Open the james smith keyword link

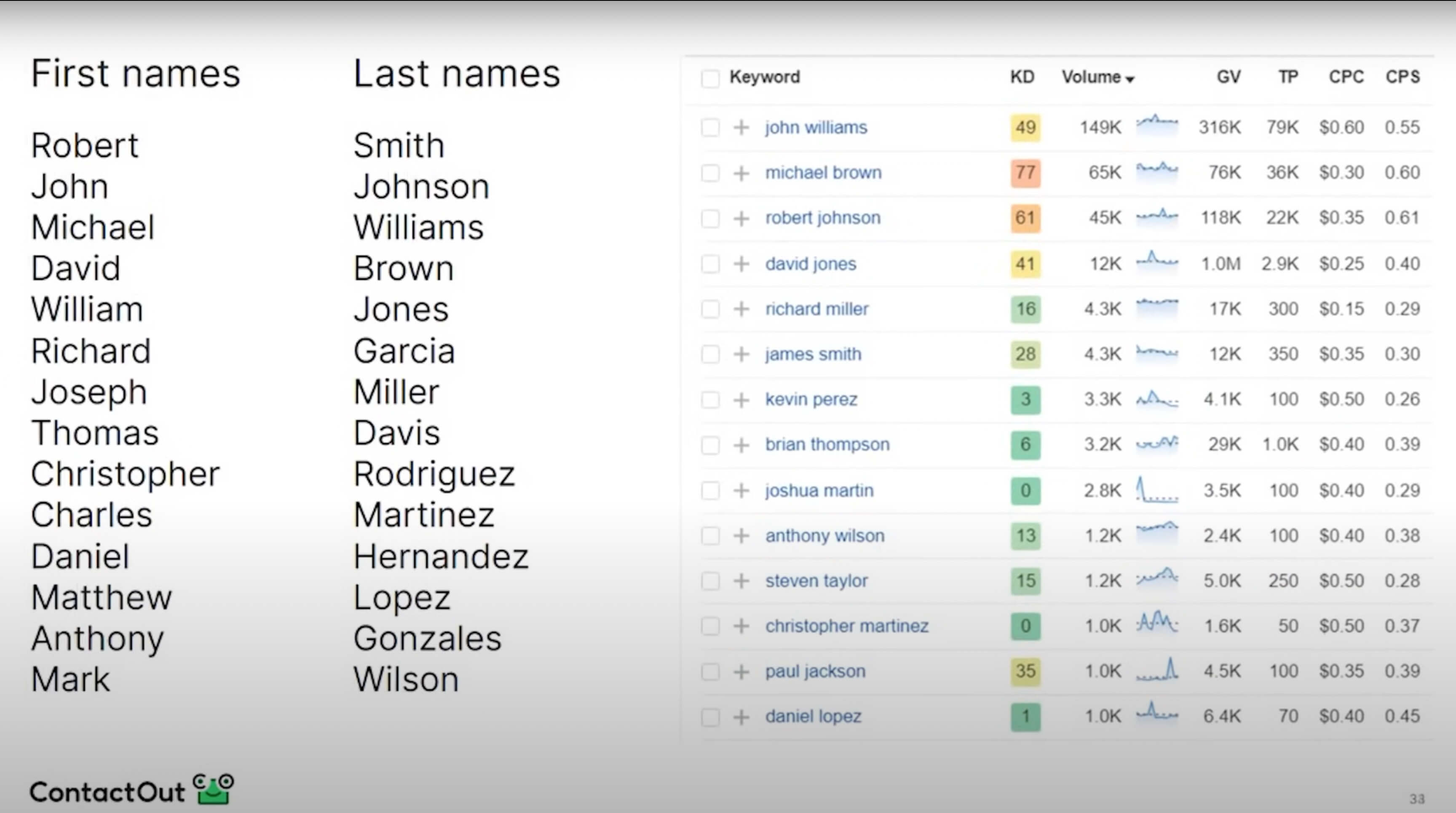(x=813, y=354)
